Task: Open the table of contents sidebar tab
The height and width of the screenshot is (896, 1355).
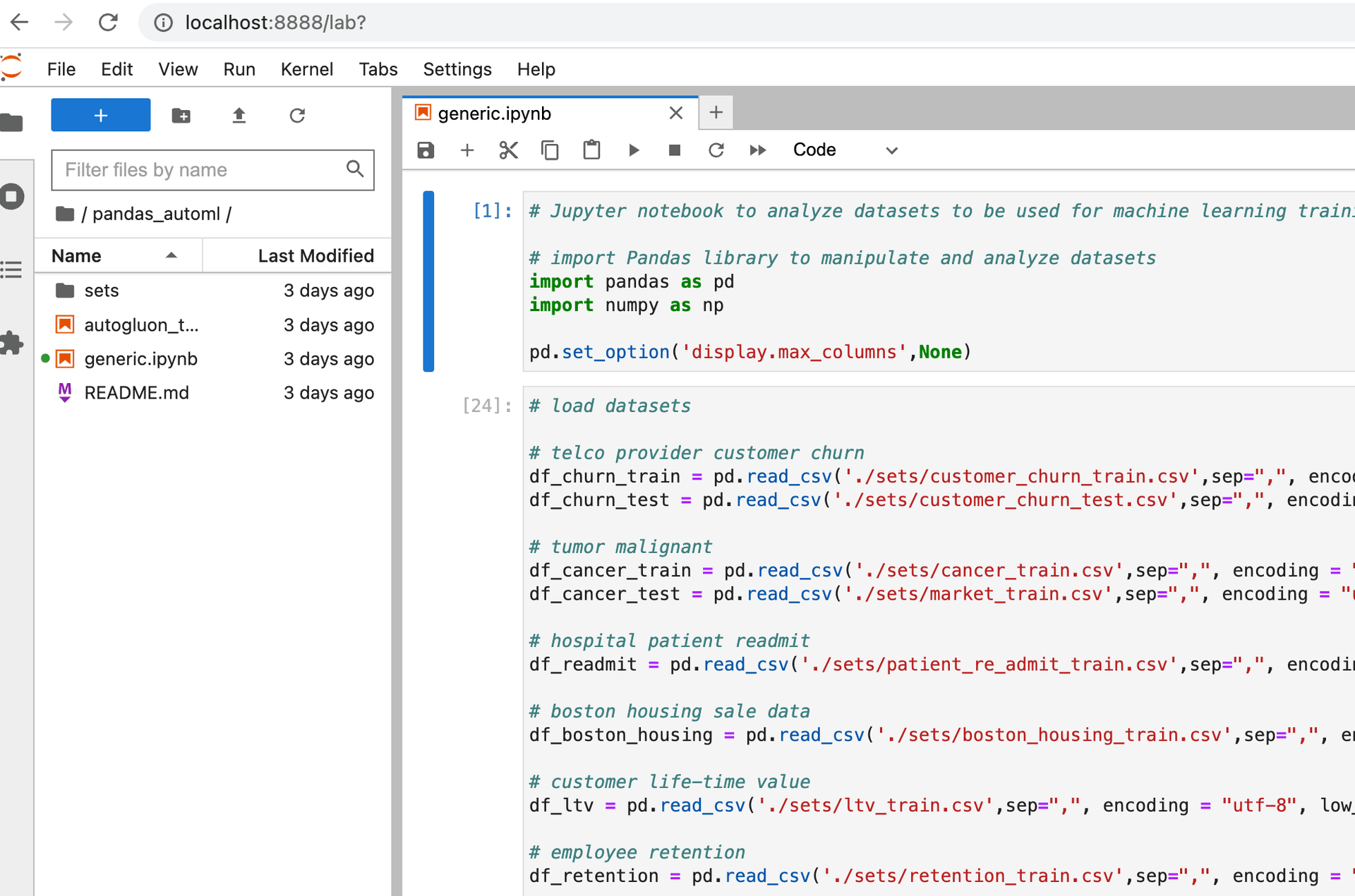Action: [12, 270]
